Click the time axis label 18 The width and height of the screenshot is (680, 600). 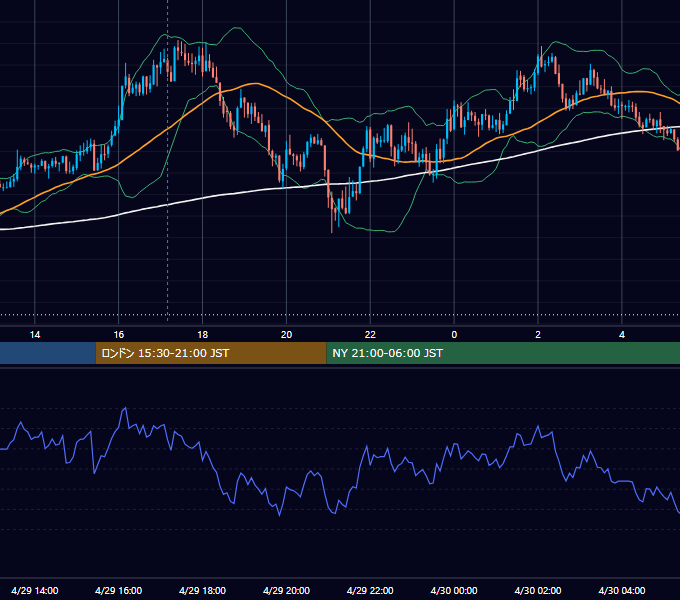203,335
